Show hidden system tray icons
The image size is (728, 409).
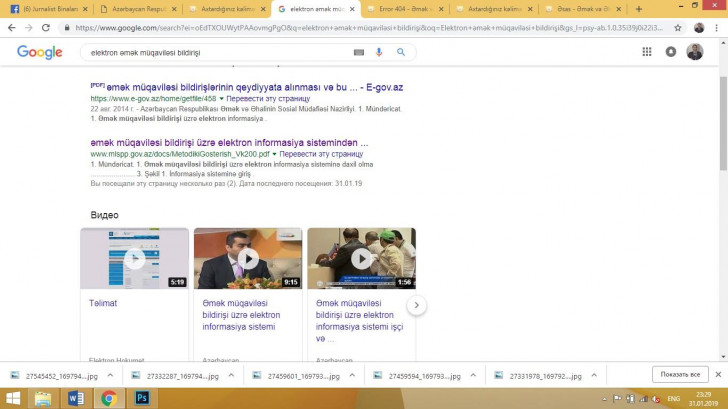[604, 399]
